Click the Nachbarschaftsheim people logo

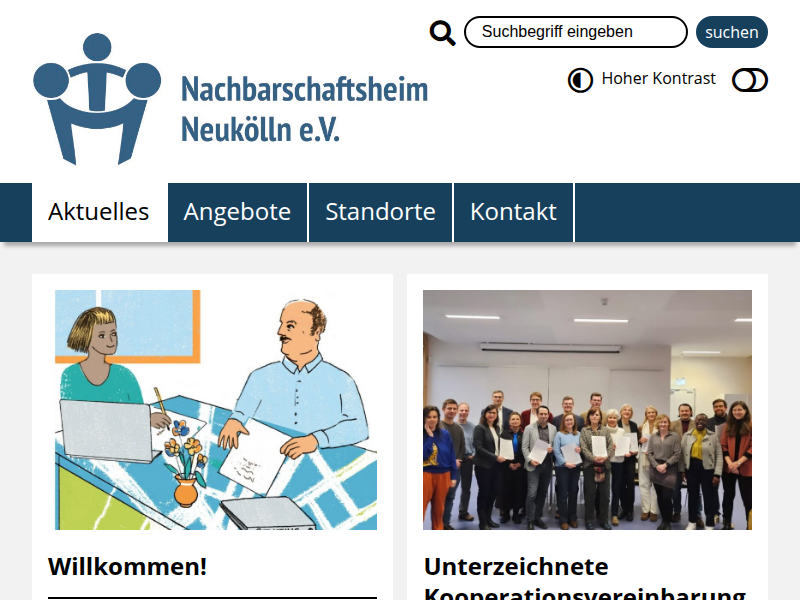pos(97,99)
